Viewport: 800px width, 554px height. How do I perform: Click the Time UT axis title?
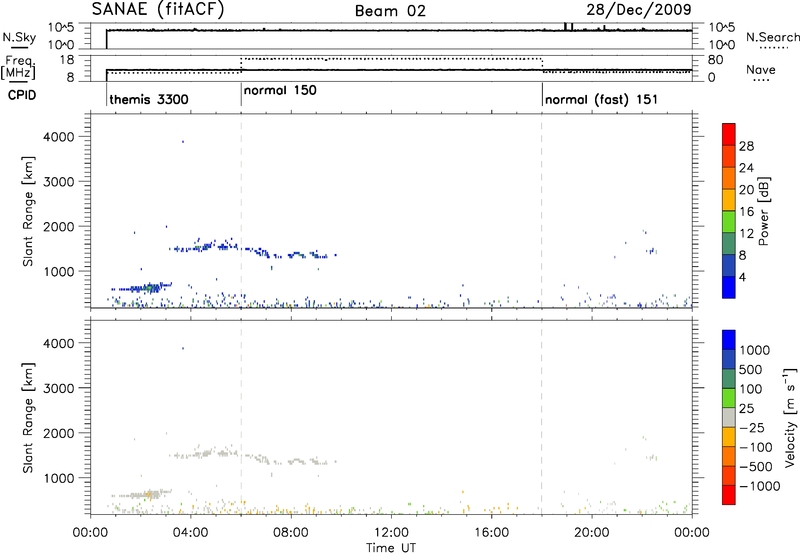[x=391, y=548]
